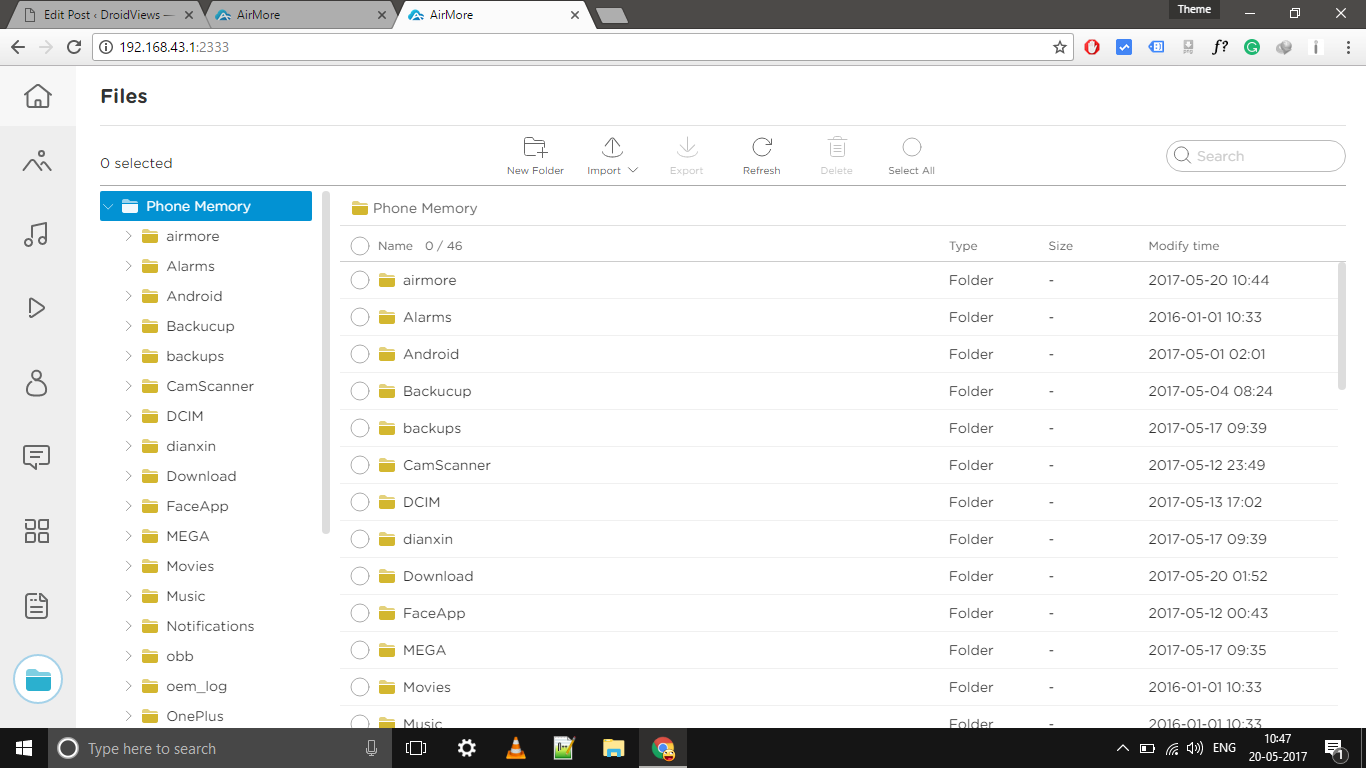Expand the DCIM tree node
The image size is (1366, 768).
(x=129, y=416)
